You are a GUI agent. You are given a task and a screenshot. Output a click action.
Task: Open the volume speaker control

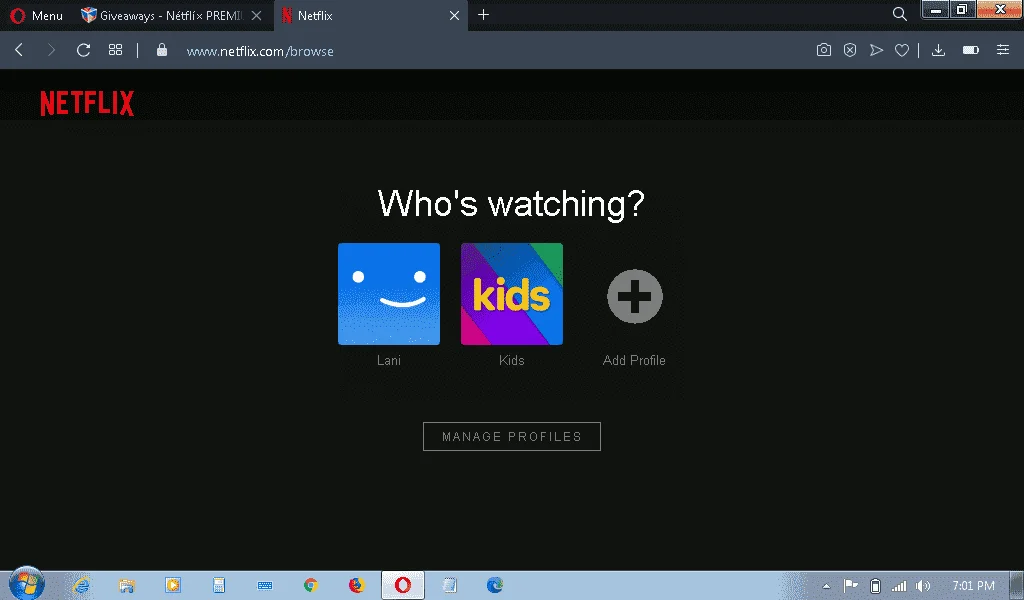pos(923,586)
